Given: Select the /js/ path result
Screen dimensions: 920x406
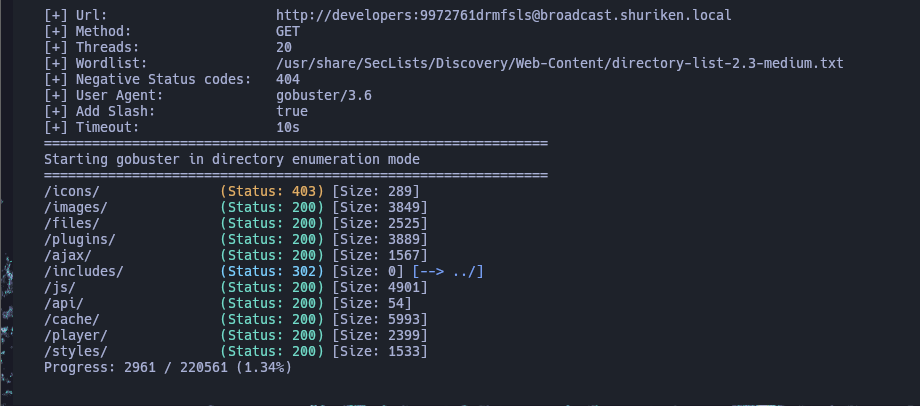Looking at the screenshot, I should coord(60,287).
